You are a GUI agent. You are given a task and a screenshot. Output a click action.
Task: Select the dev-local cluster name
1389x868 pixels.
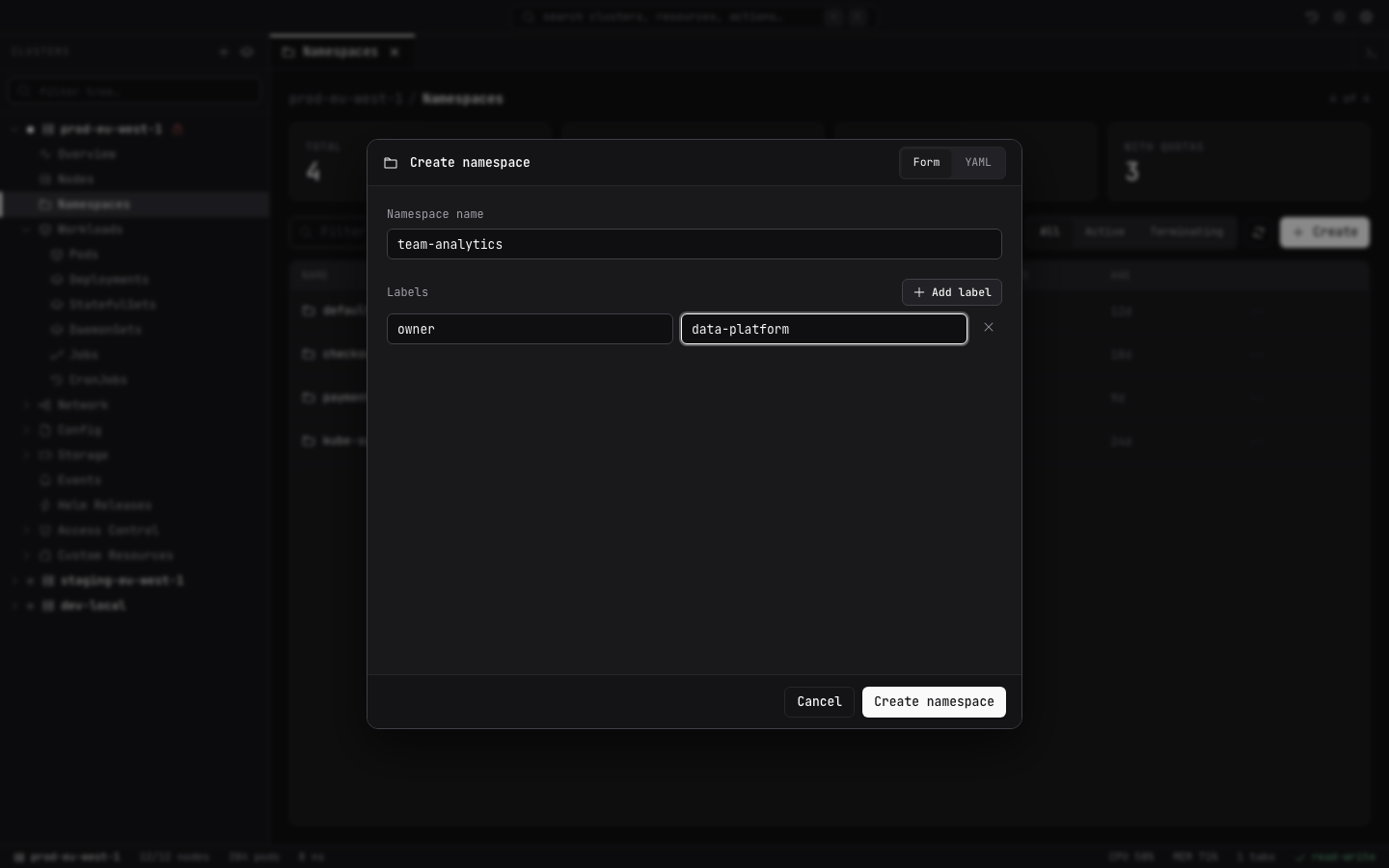coord(94,606)
